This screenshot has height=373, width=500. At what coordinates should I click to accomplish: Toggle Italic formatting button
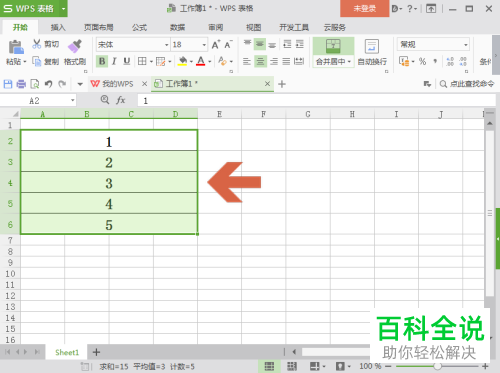[114, 61]
